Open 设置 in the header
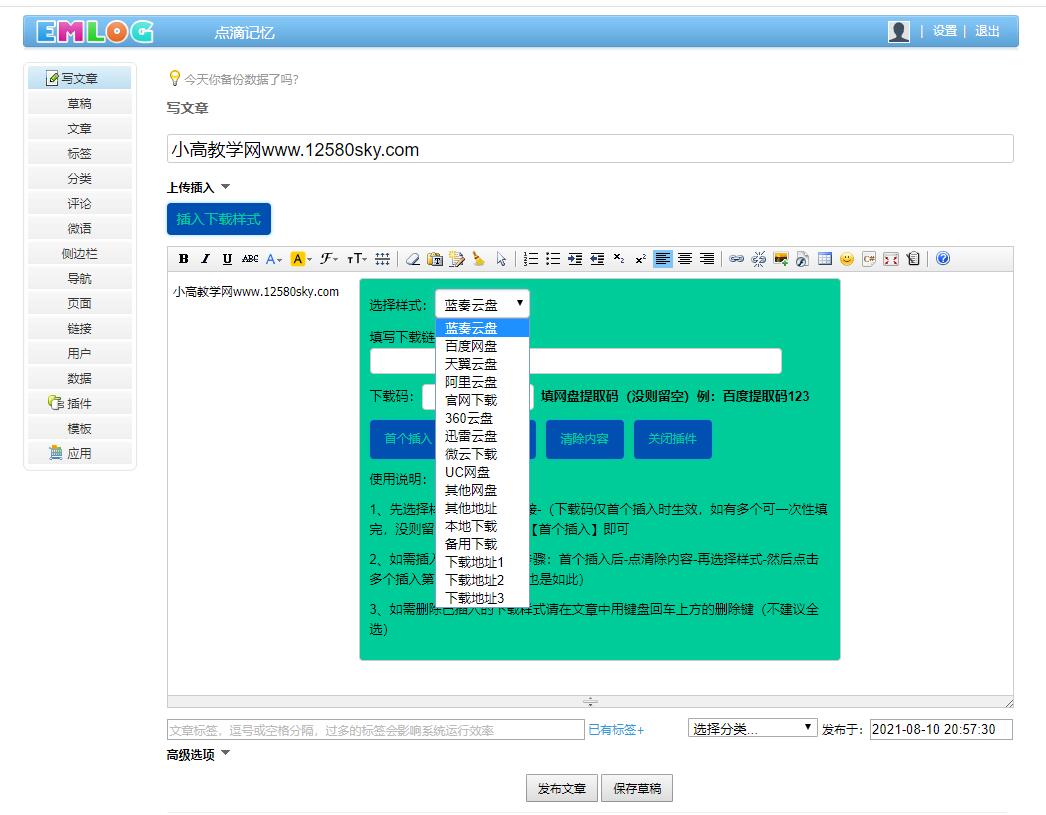 coord(945,31)
